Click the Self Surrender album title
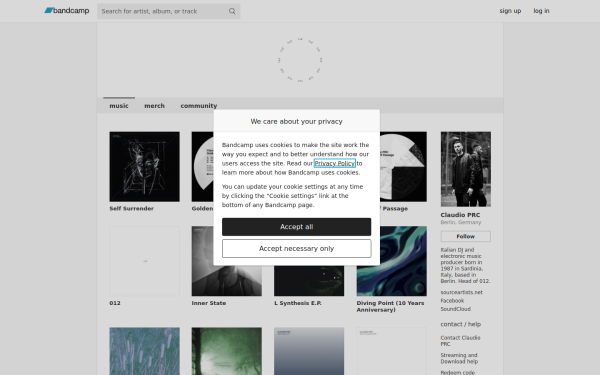Screen dimensions: 600x375 coord(132,209)
